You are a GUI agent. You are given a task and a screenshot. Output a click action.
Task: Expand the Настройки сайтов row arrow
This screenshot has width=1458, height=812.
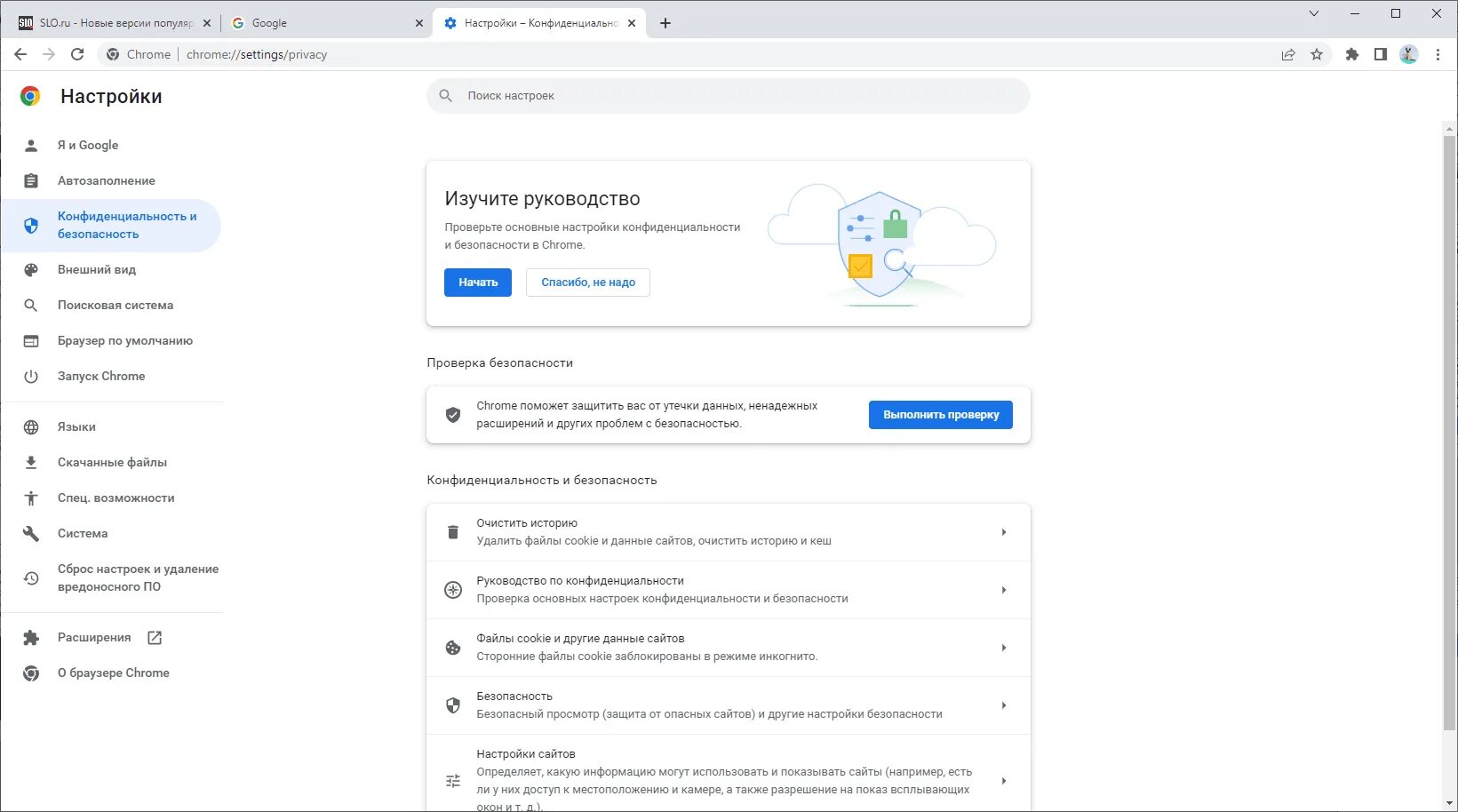point(1004,781)
